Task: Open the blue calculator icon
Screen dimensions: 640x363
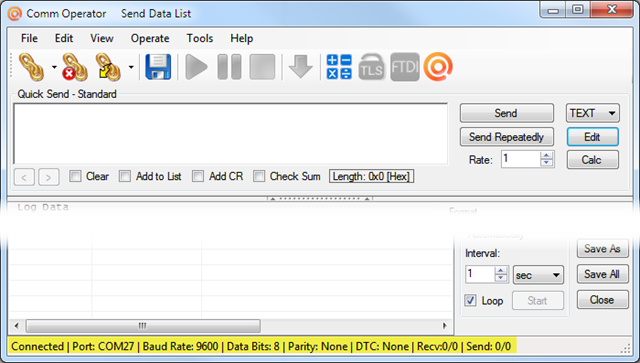Action: point(339,67)
